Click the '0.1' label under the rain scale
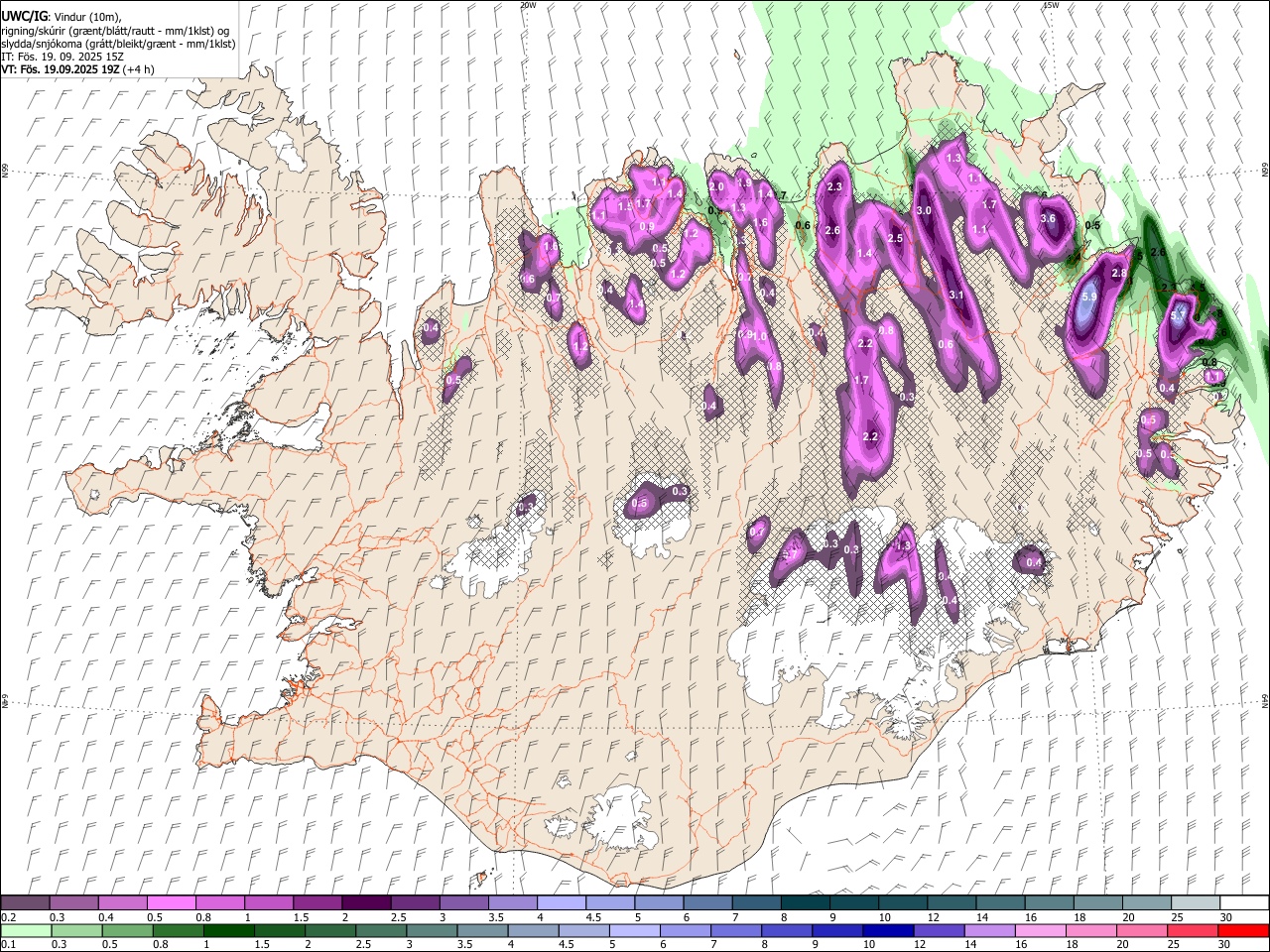This screenshot has width=1270, height=952. (x=8, y=944)
